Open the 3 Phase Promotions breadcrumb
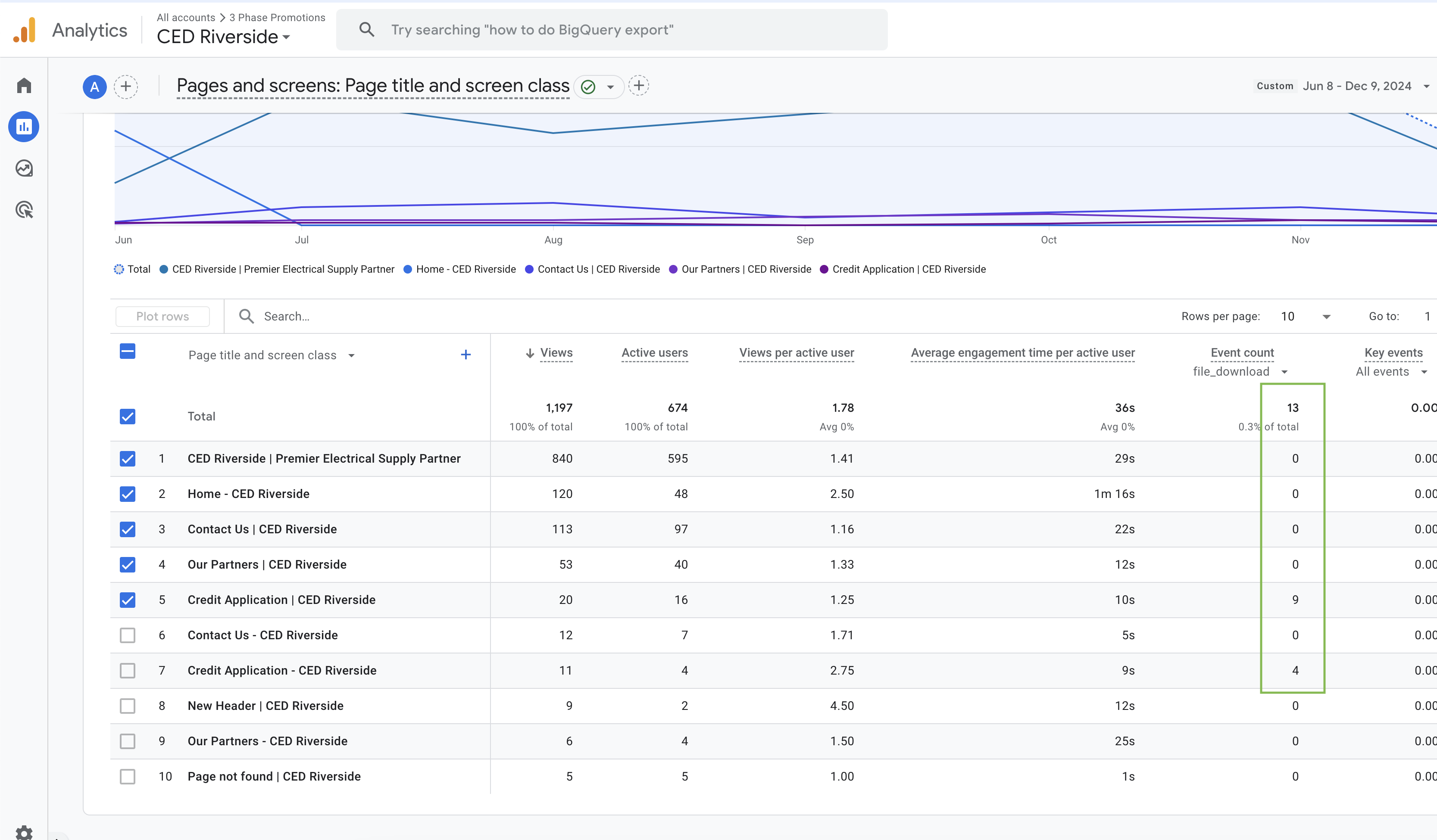This screenshot has height=840, width=1437. point(277,18)
